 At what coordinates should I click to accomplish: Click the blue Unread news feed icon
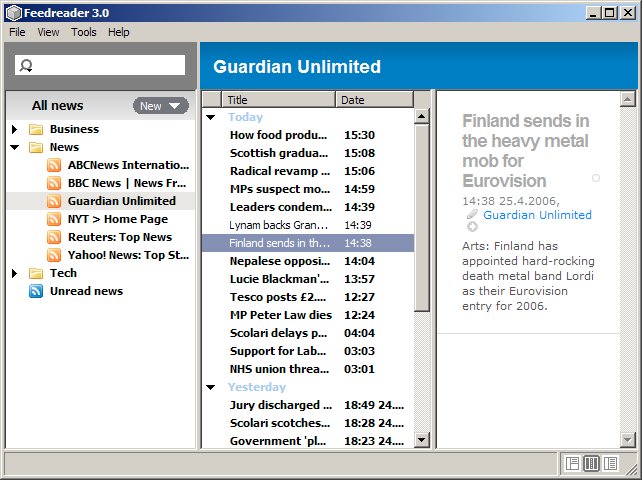36,291
